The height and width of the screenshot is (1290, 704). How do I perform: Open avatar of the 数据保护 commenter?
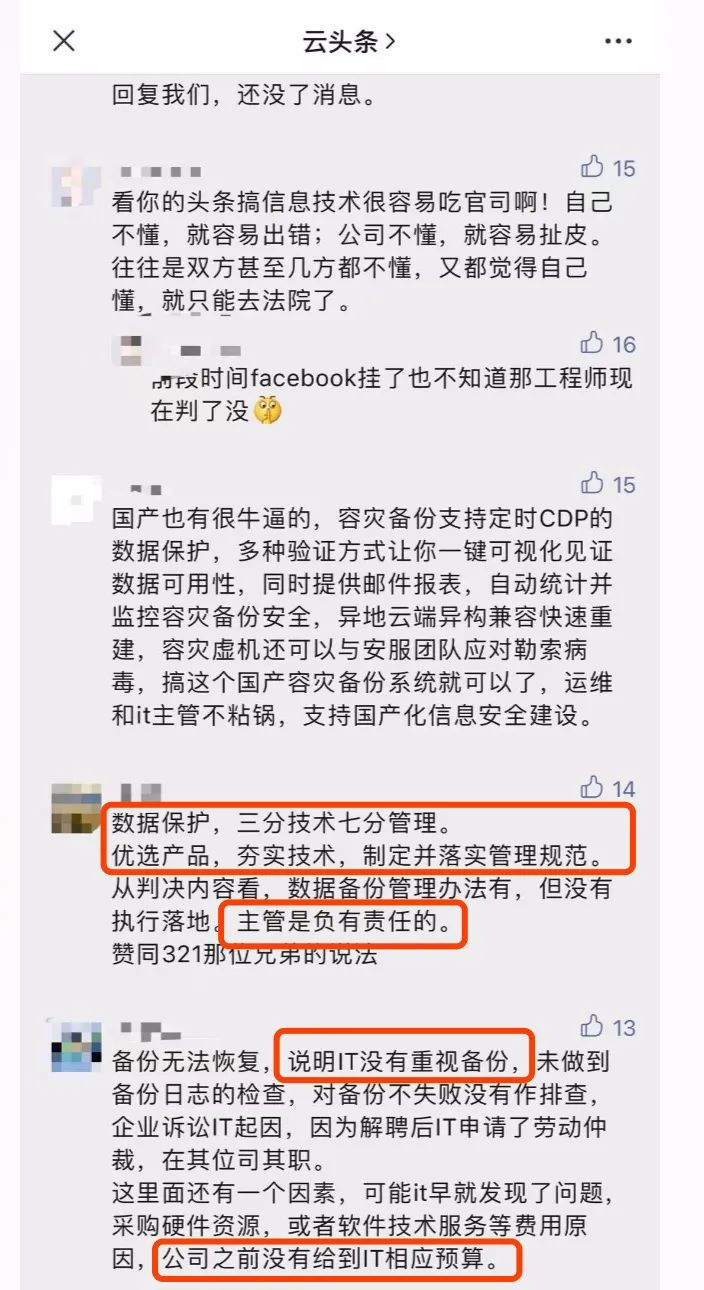click(76, 808)
